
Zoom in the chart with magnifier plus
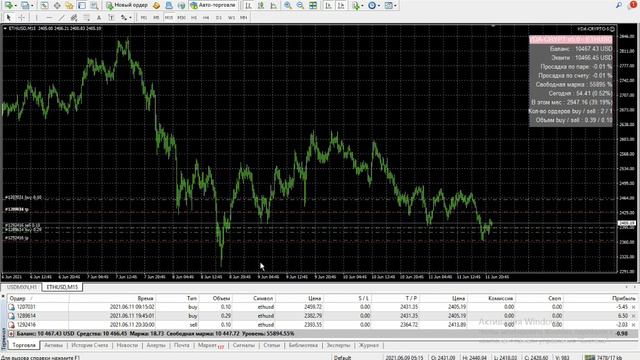[x=288, y=5]
